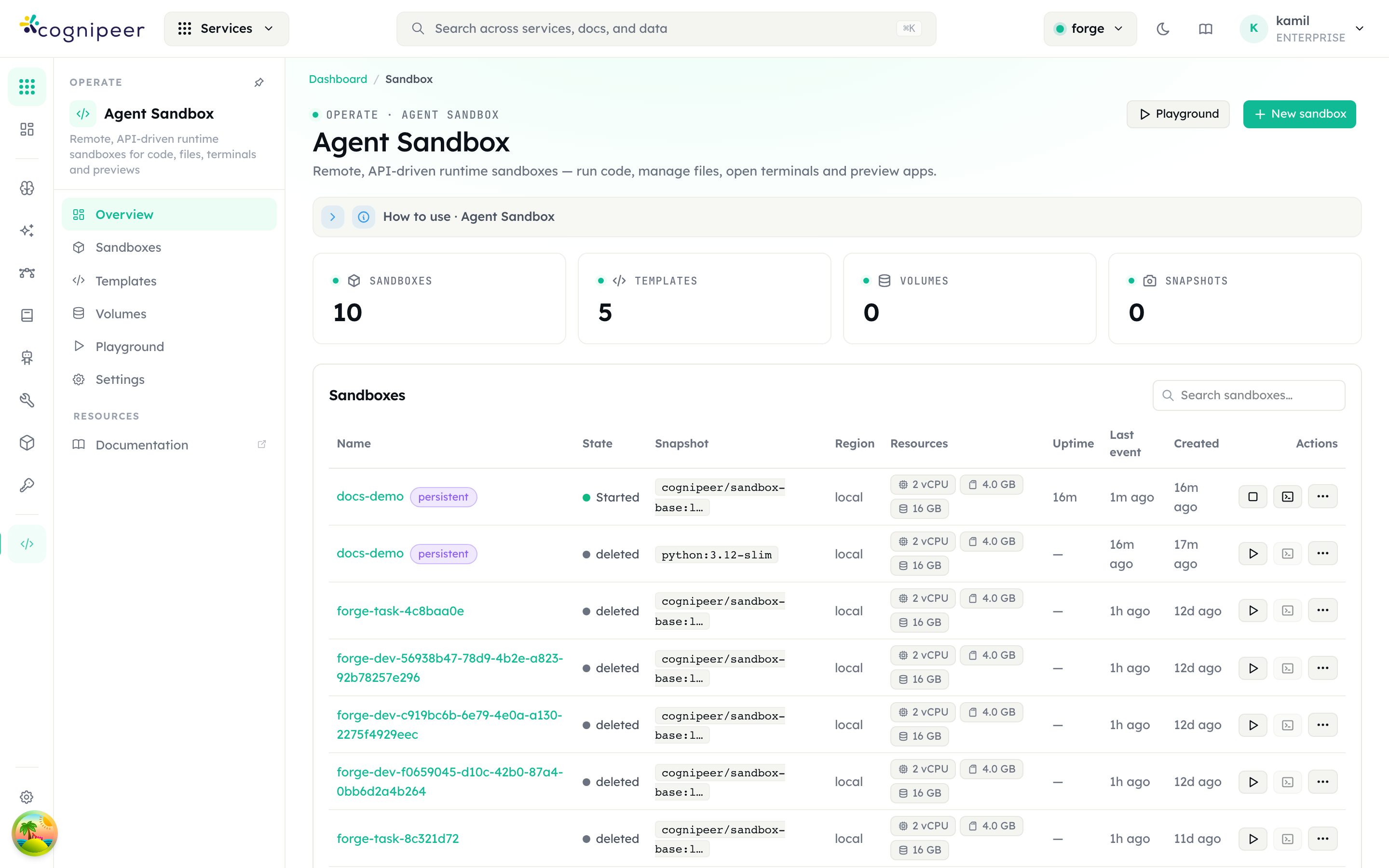Start forge-dev-f0659045 sandbox
The image size is (1389, 868).
click(x=1253, y=781)
